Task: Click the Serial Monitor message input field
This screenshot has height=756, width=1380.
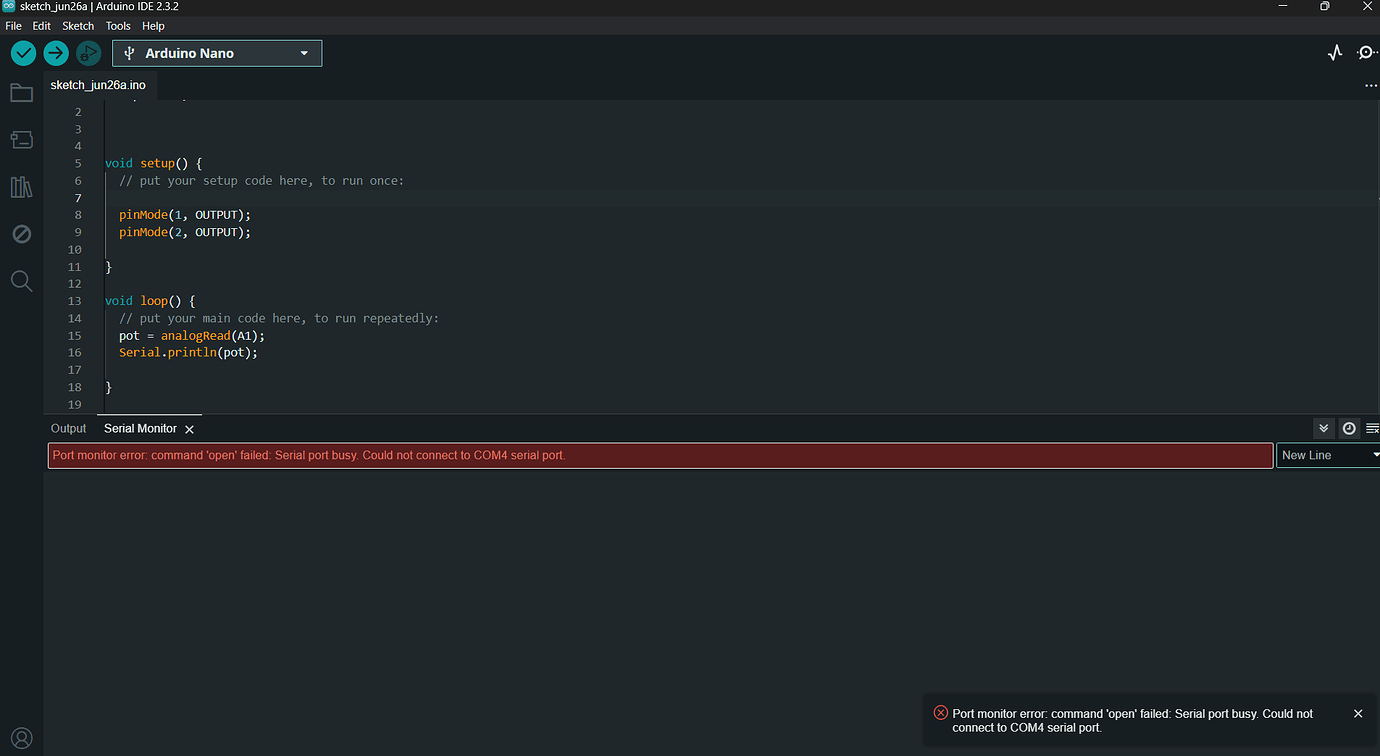Action: click(x=660, y=455)
